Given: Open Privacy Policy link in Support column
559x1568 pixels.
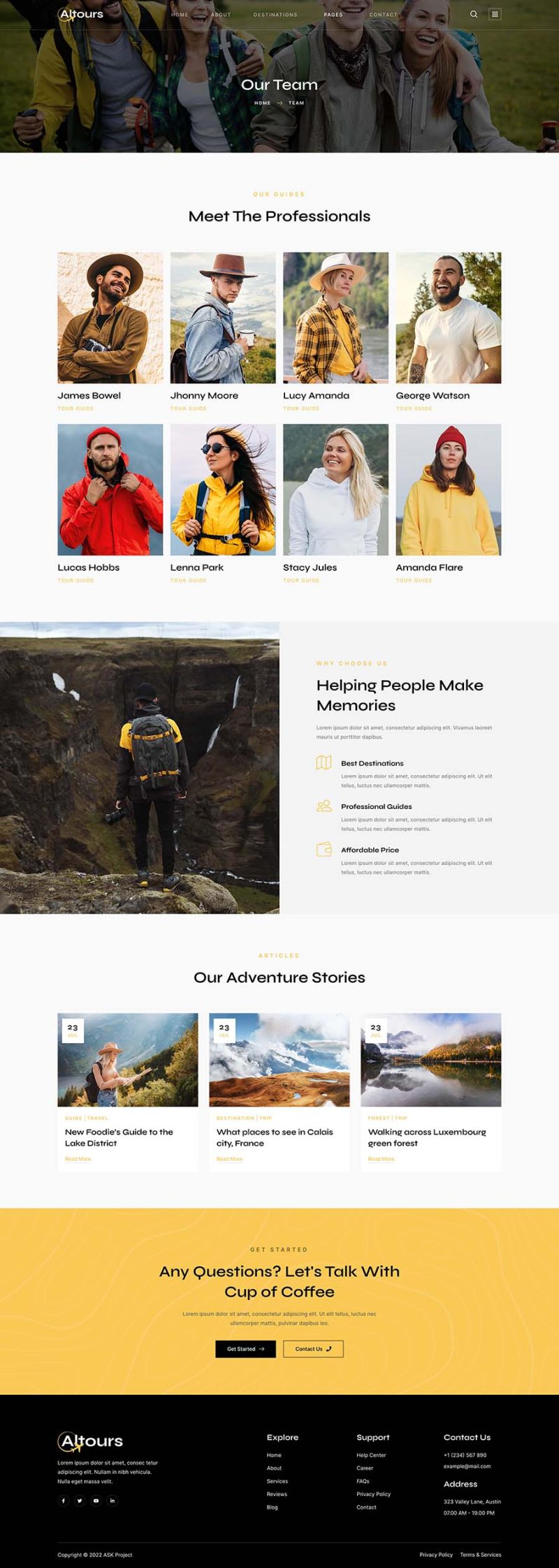Looking at the screenshot, I should 373,1494.
